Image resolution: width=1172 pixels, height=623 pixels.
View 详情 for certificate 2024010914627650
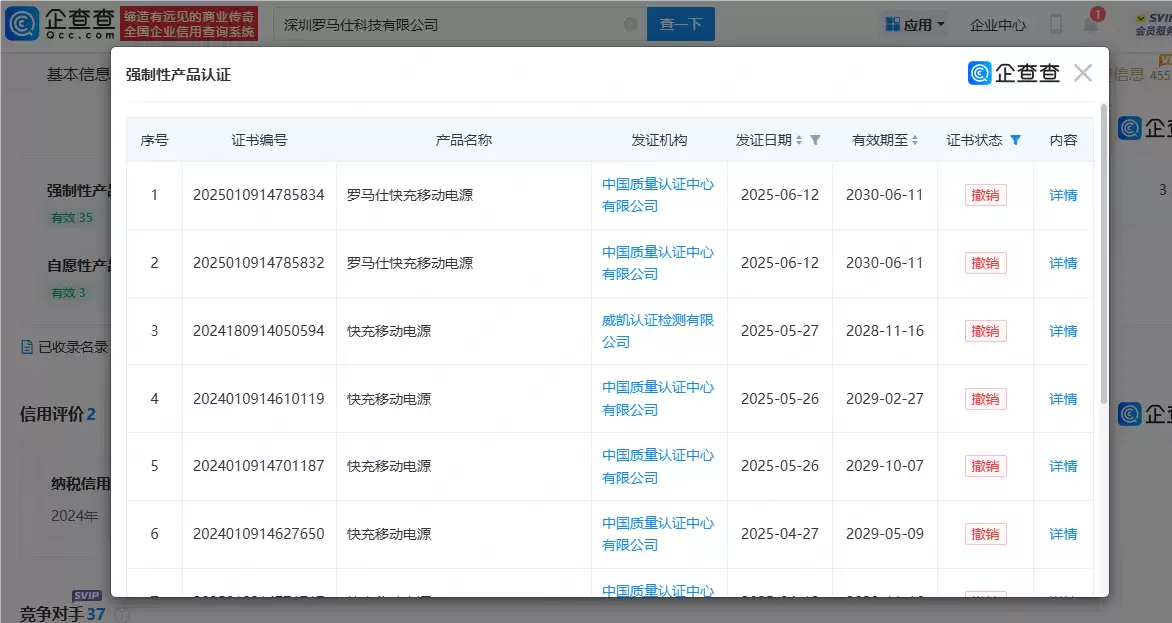pyautogui.click(x=1063, y=534)
